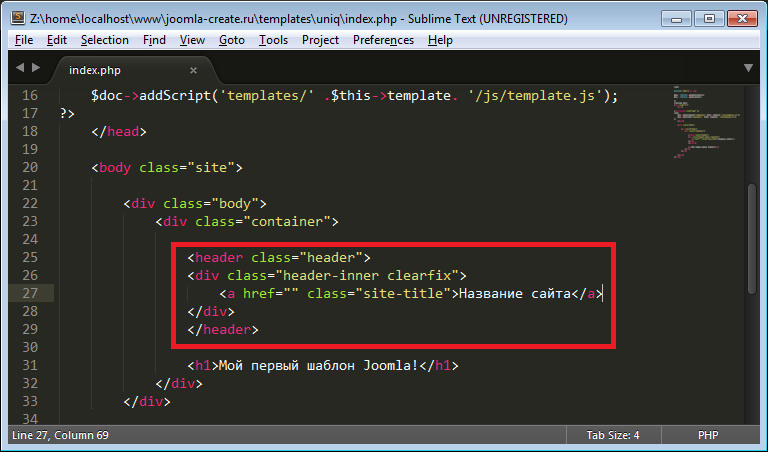The image size is (768, 452).
Task: Close the index.php tab
Action: click(x=194, y=70)
